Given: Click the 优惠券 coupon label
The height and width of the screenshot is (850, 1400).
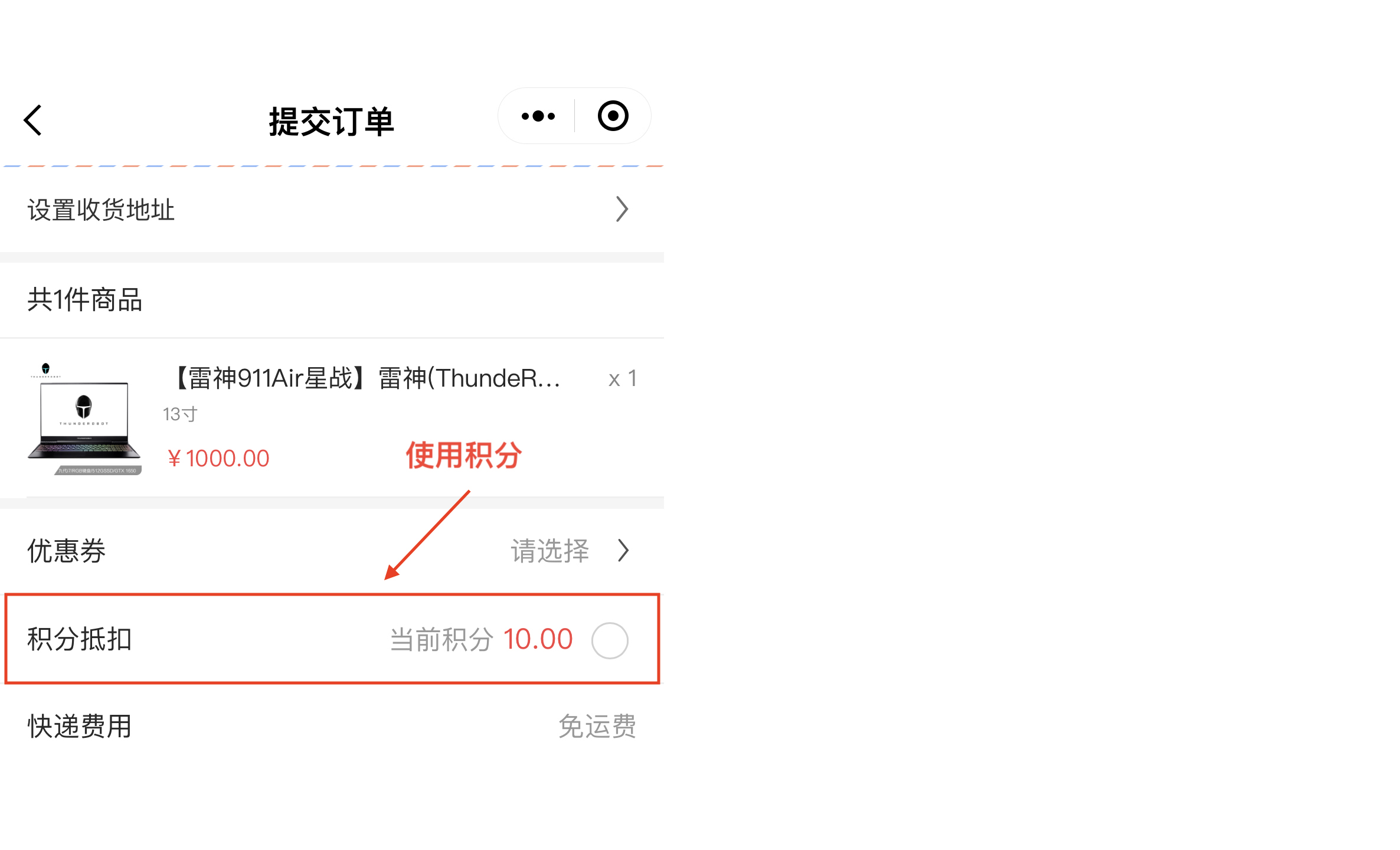Looking at the screenshot, I should [x=67, y=551].
